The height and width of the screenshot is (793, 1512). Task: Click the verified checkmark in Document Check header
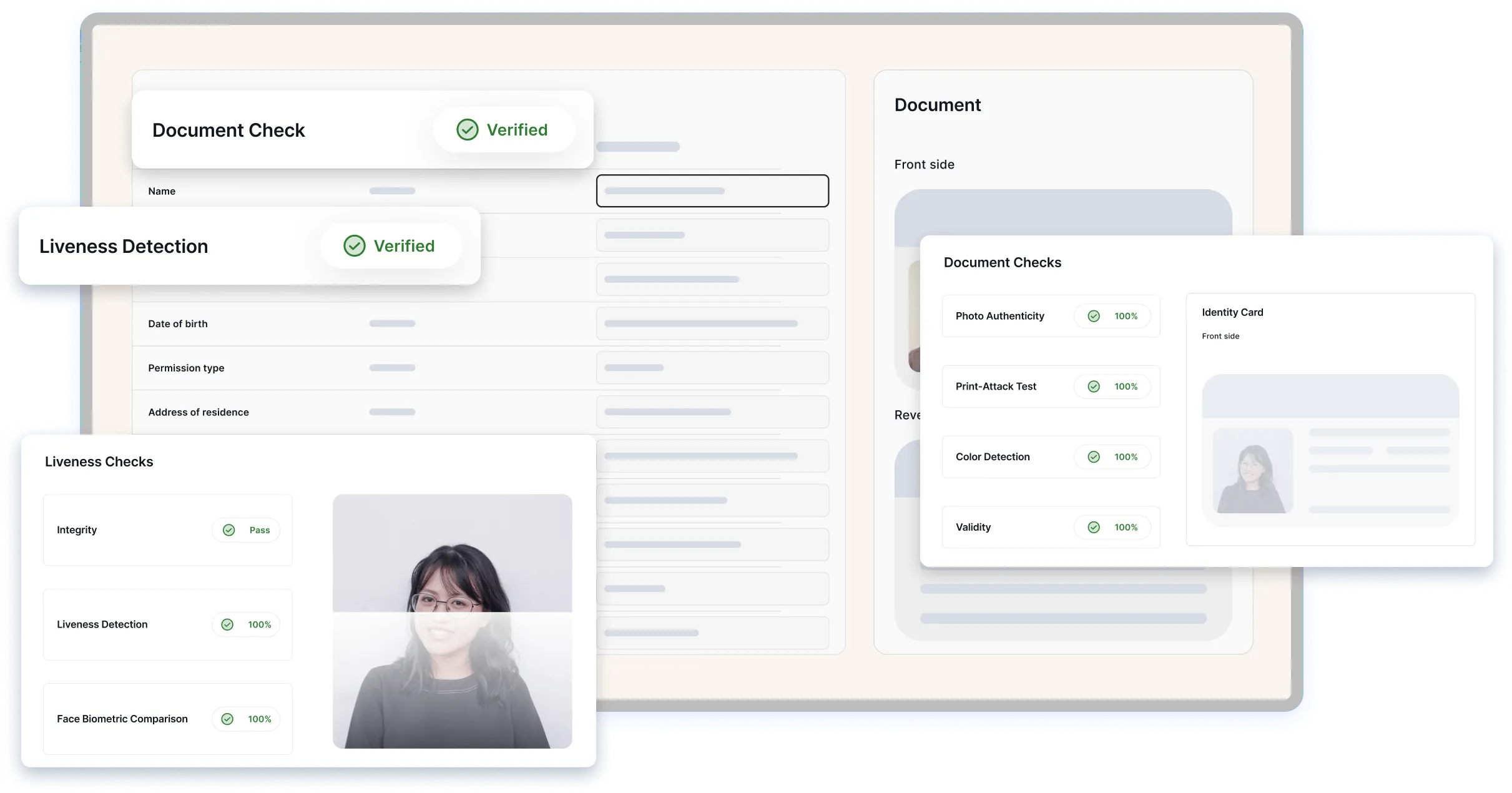click(466, 130)
